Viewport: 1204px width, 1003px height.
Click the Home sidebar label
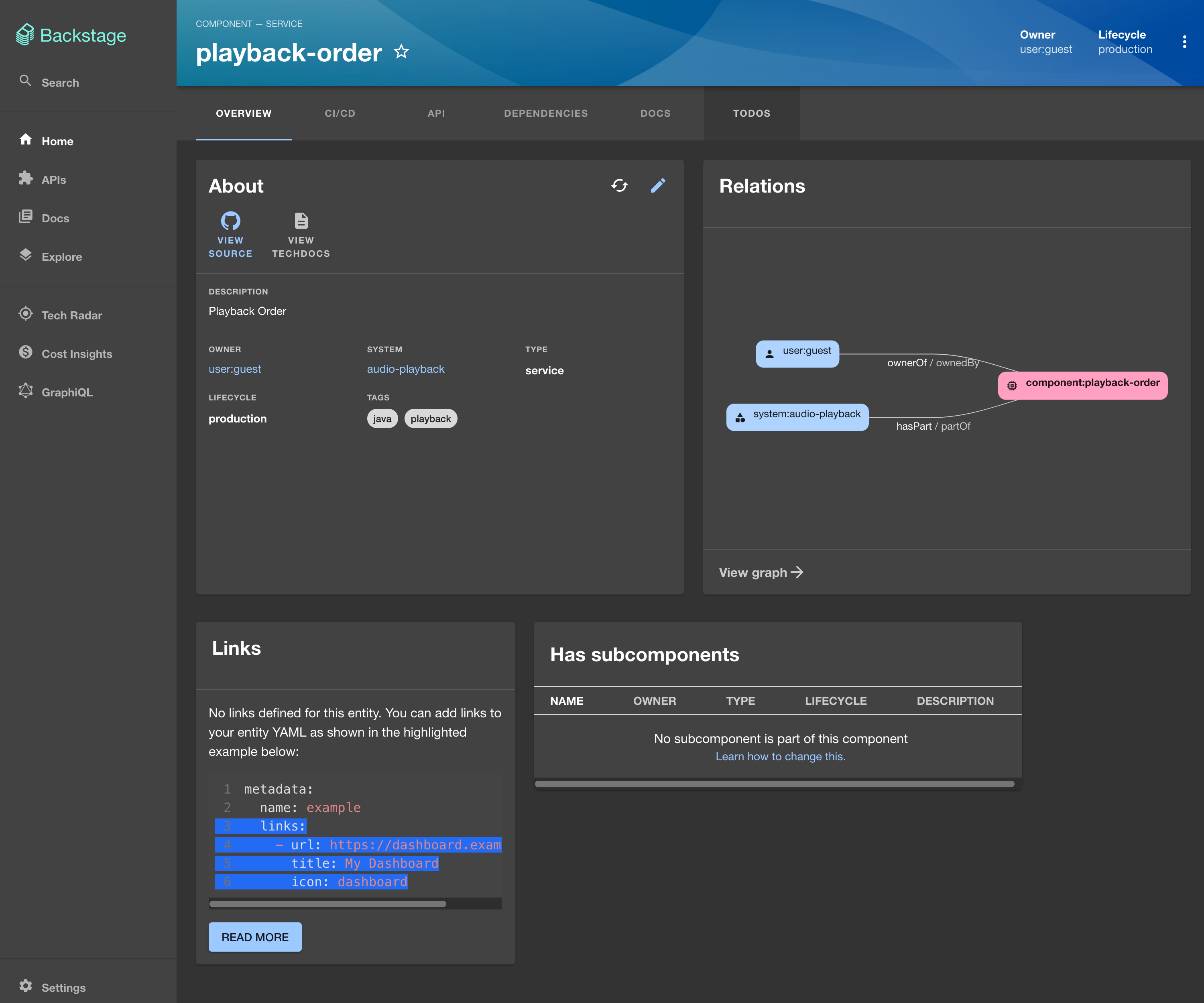pyautogui.click(x=57, y=142)
